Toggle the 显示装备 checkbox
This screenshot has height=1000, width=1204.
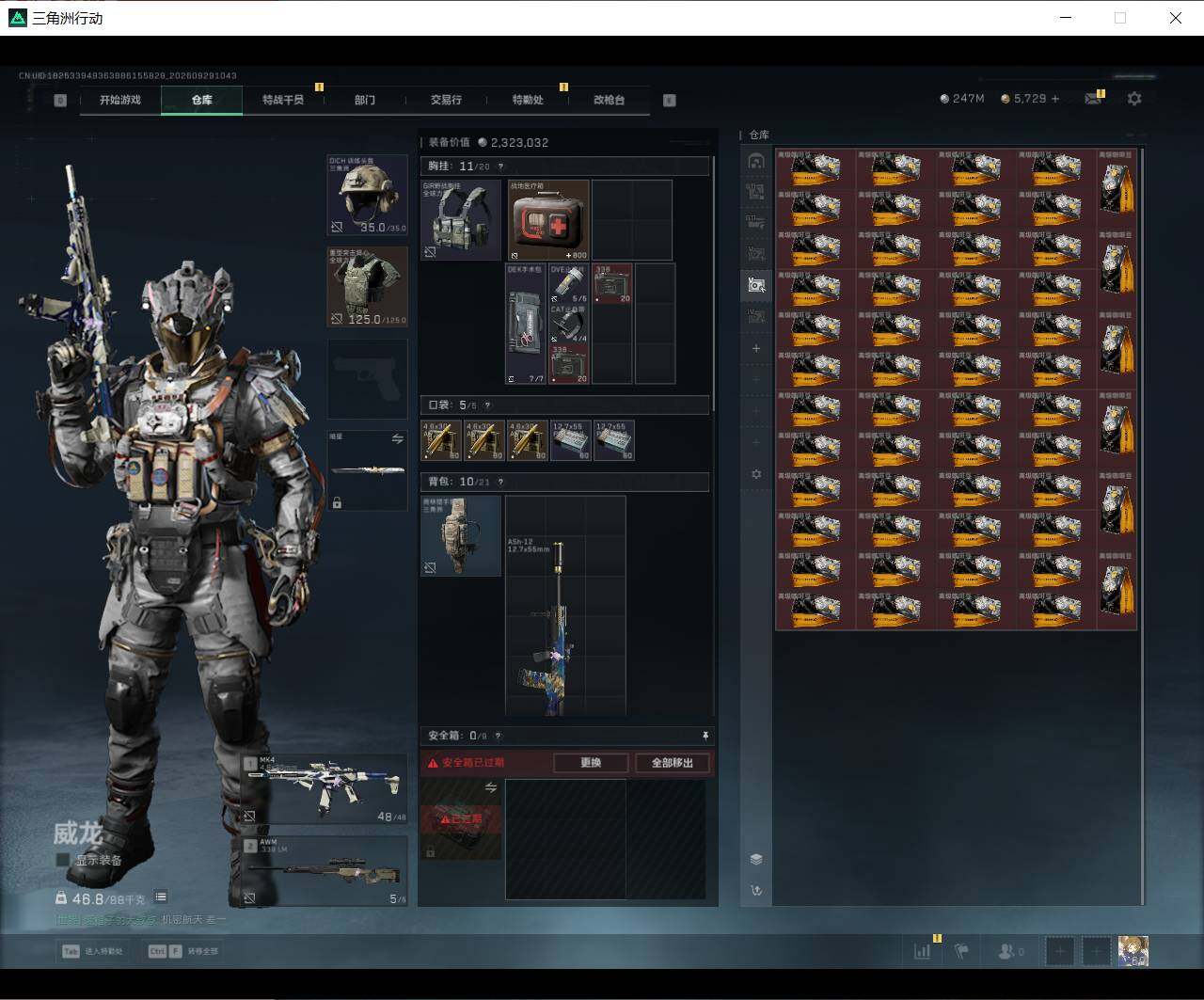click(x=63, y=860)
